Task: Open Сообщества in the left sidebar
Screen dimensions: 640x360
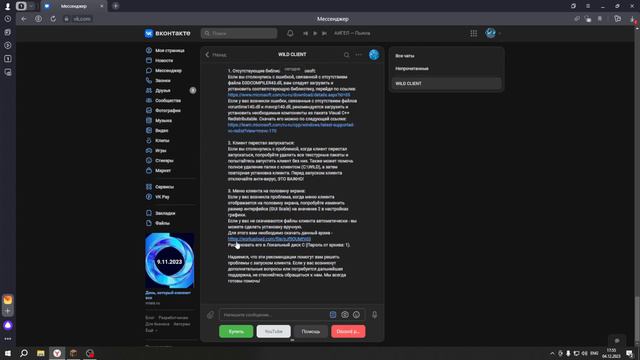Action: tap(169, 100)
